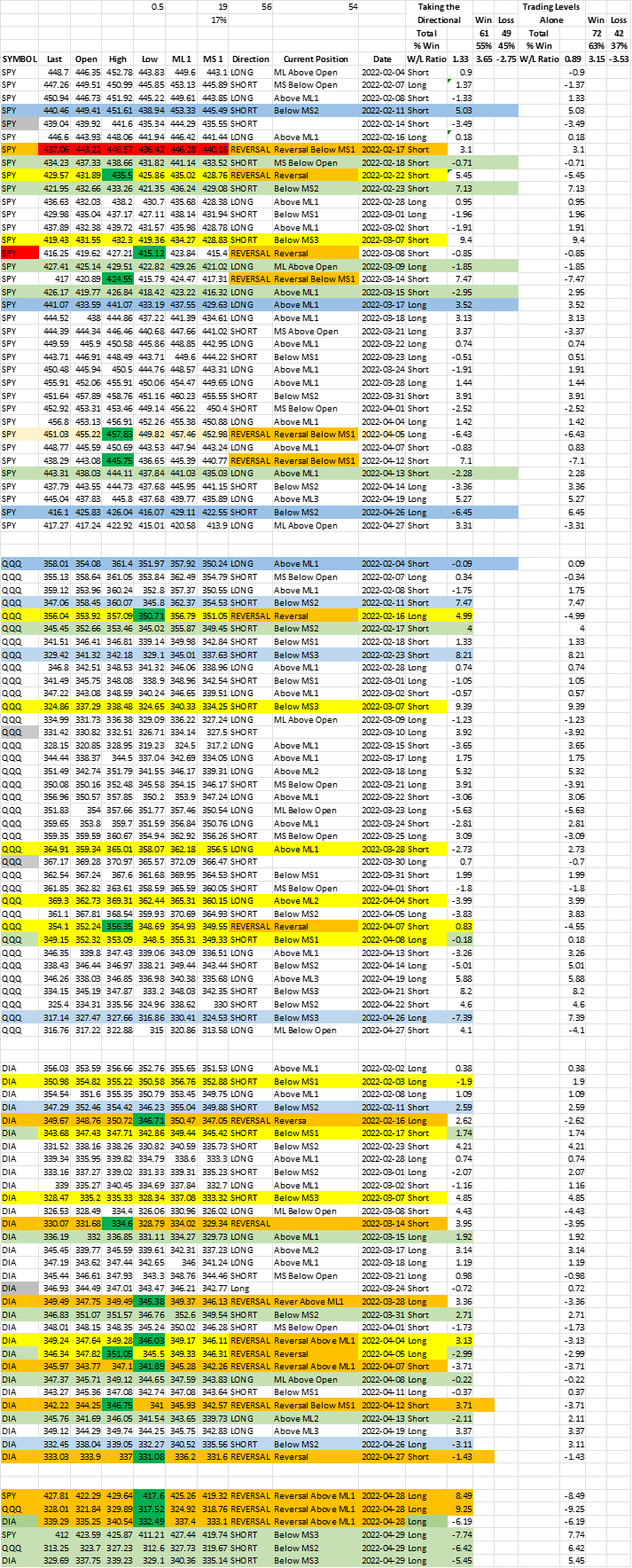
Task: Select SPY date cell 2022-03-17
Action: (383, 305)
